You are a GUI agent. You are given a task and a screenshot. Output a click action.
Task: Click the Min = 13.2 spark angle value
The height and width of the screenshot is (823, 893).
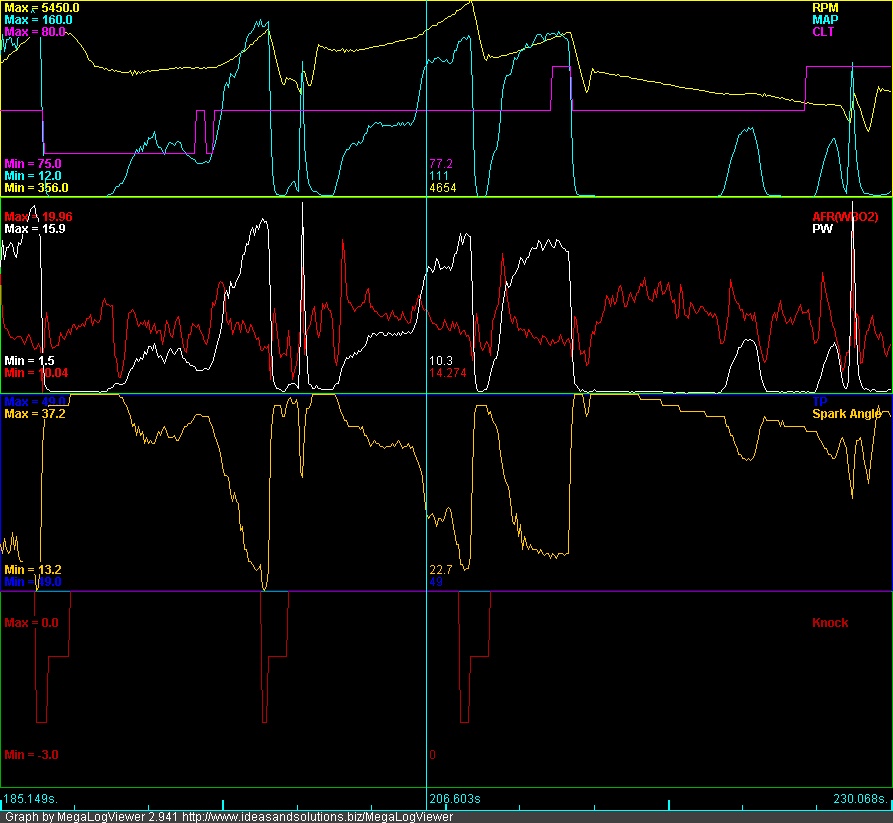32,570
